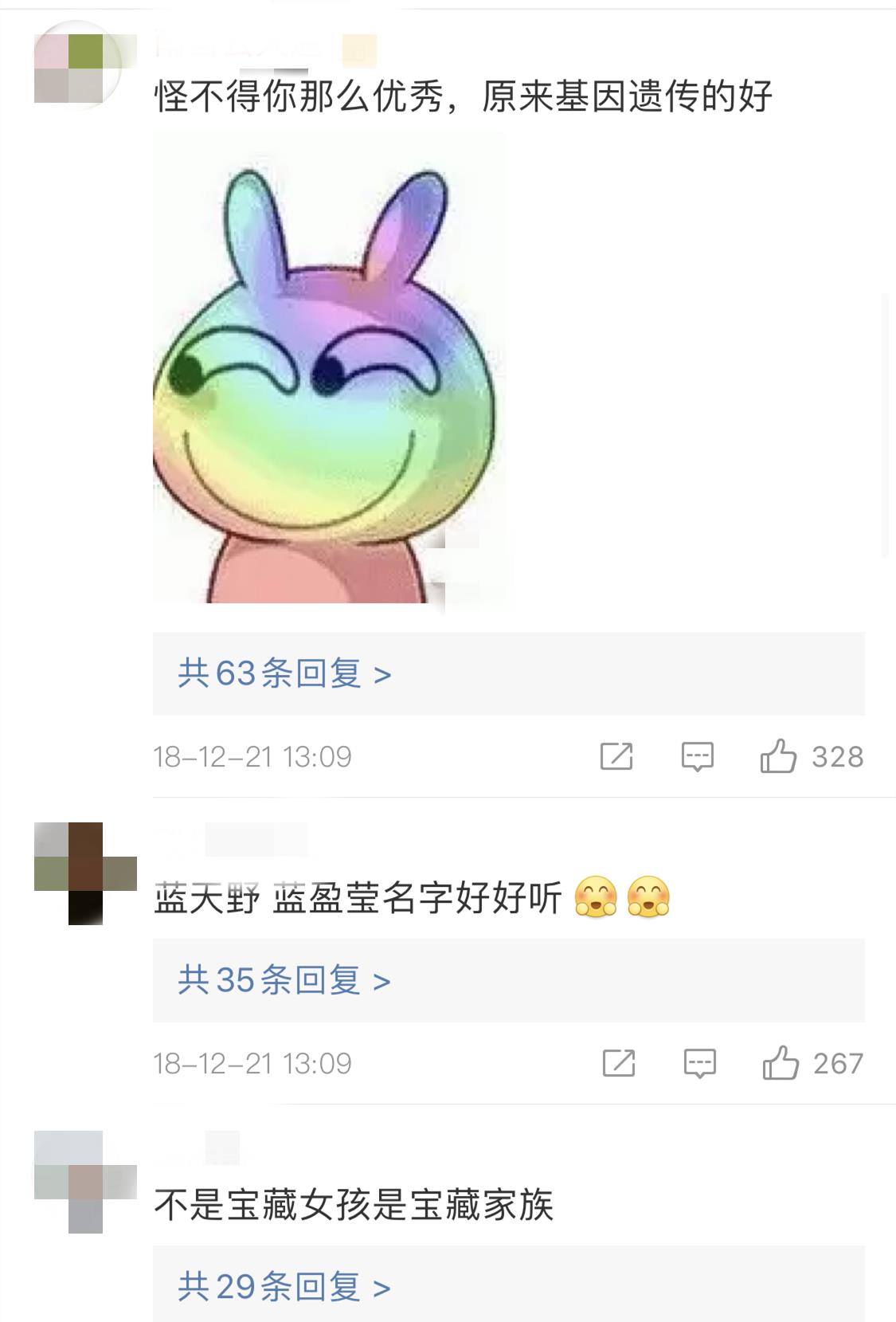Tap the comment text 不是宝藏女孩是宝藏家族

pyautogui.click(x=353, y=1204)
